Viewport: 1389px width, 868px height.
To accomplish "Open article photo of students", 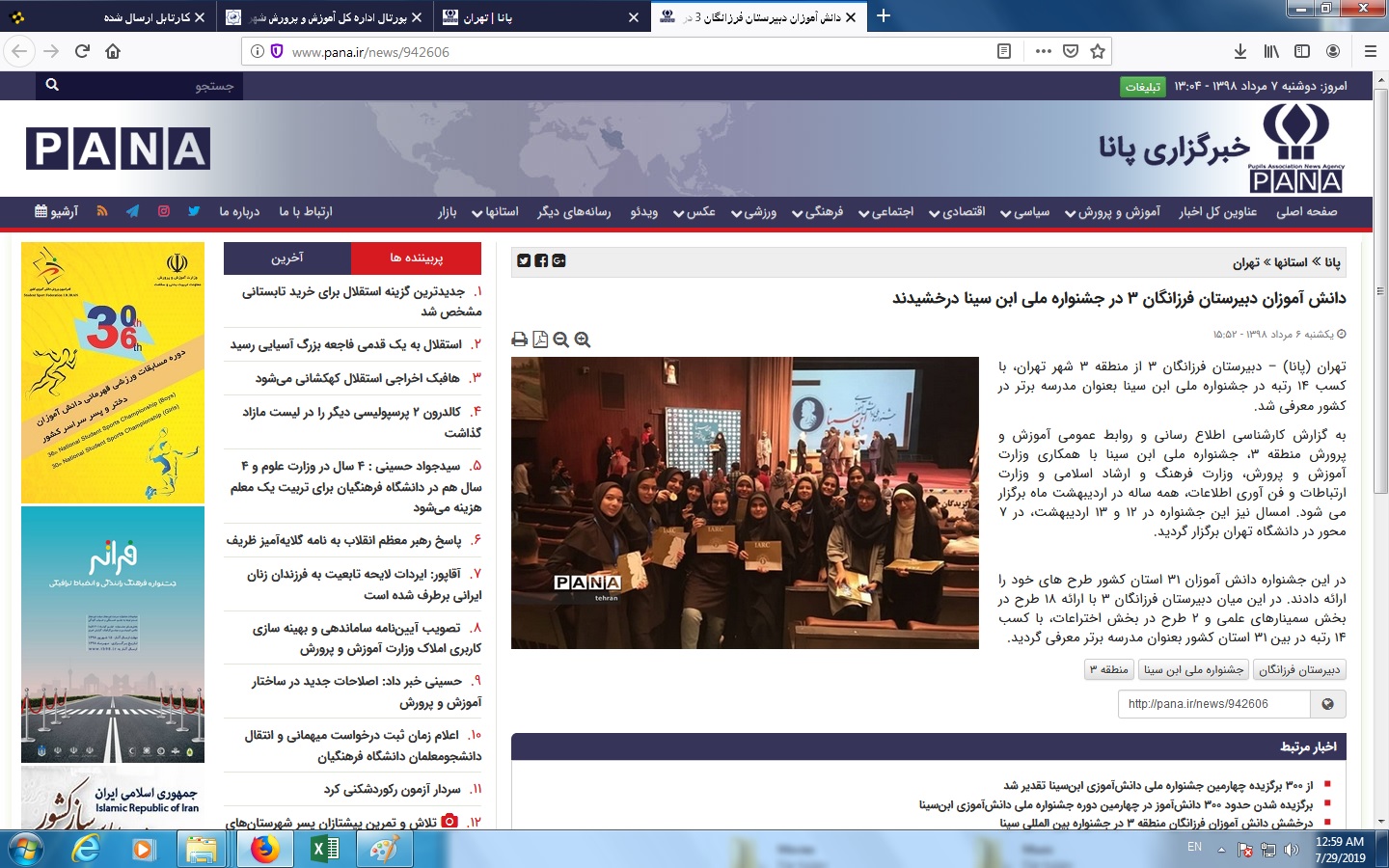I will (745, 502).
